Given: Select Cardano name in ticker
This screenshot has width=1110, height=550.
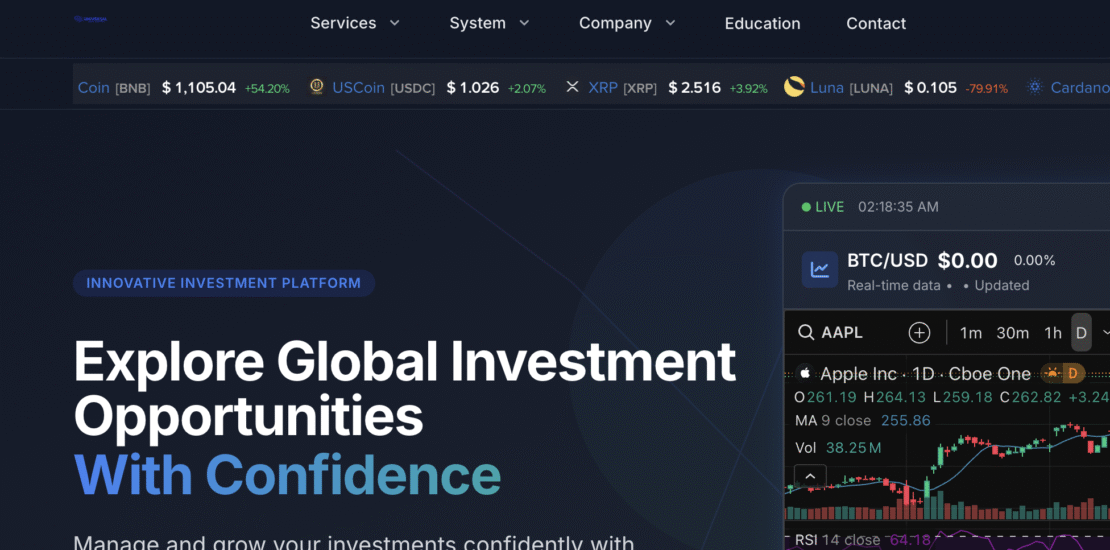Looking at the screenshot, I should [1080, 88].
